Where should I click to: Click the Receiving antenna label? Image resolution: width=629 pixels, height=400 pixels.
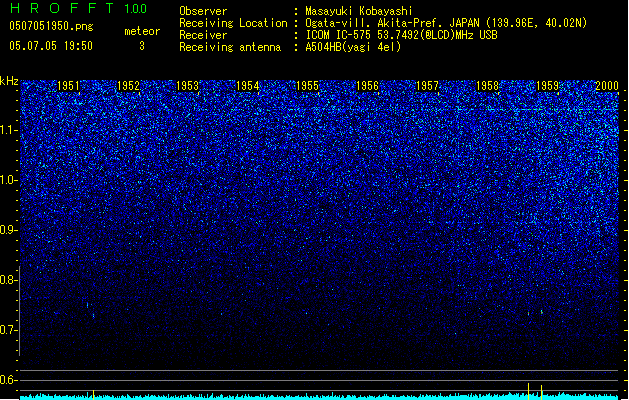(230, 47)
